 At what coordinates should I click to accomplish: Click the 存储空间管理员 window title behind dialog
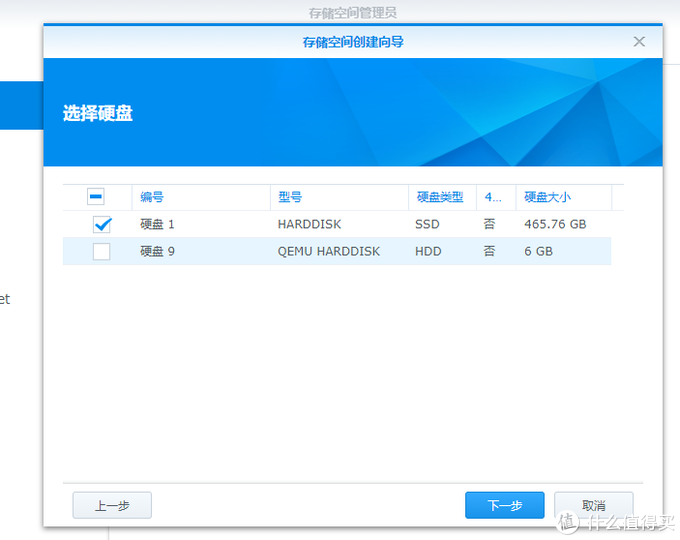353,13
